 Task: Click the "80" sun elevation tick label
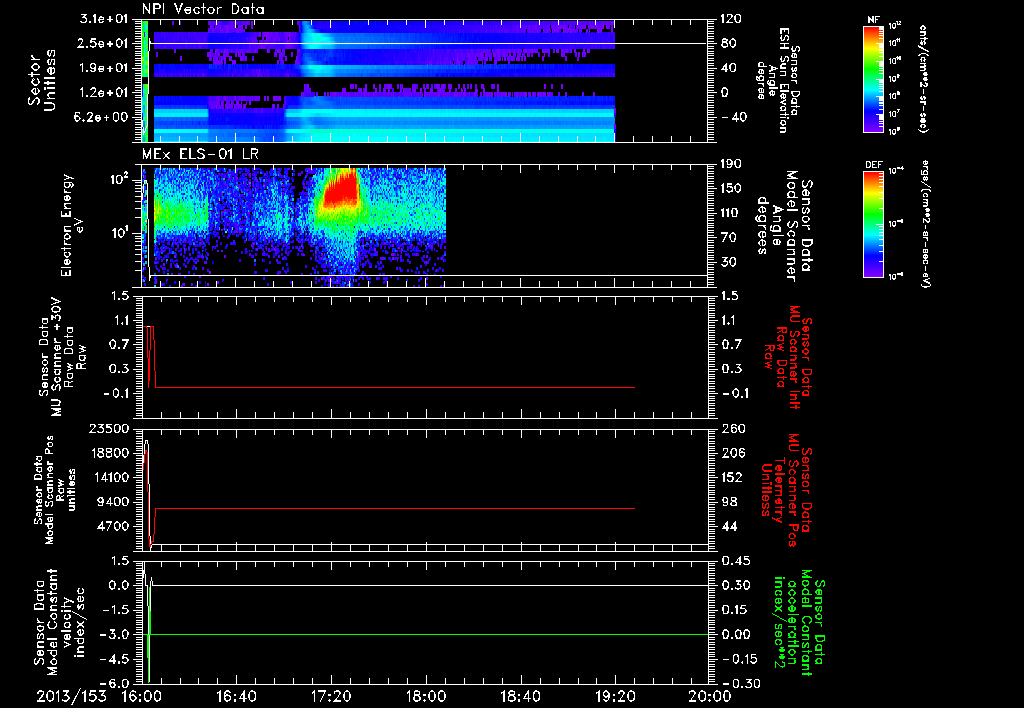[x=728, y=43]
